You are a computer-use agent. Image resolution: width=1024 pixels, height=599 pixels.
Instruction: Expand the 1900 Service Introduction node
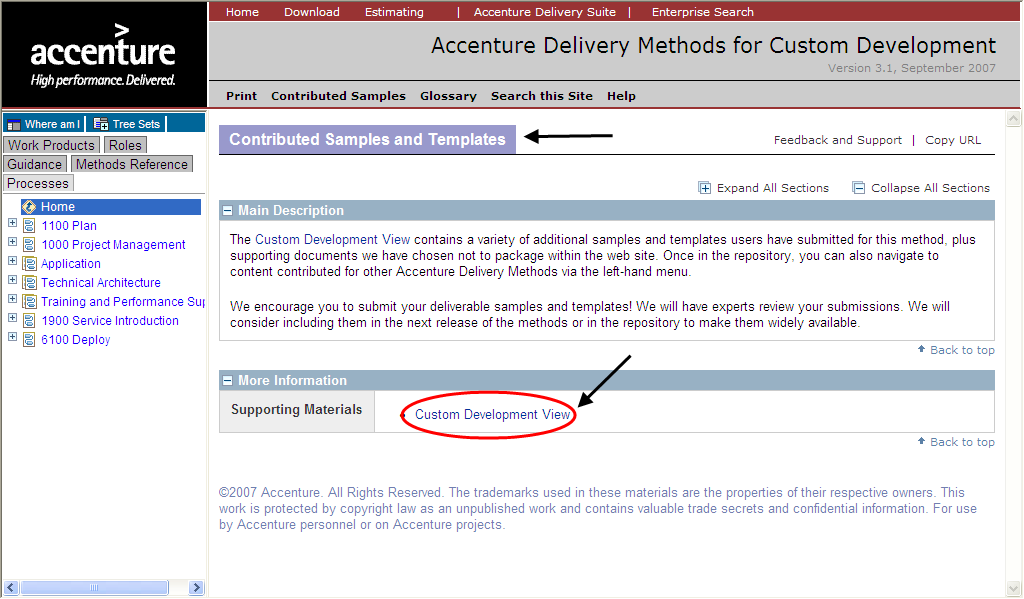pos(12,317)
